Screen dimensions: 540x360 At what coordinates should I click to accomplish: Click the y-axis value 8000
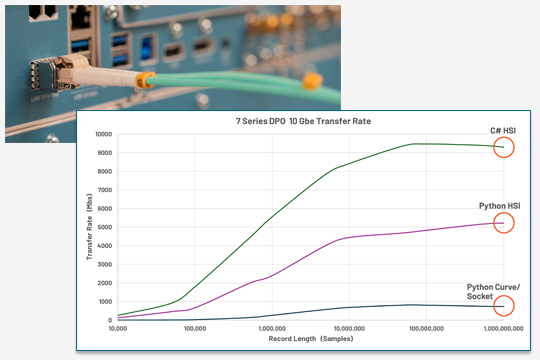point(105,171)
